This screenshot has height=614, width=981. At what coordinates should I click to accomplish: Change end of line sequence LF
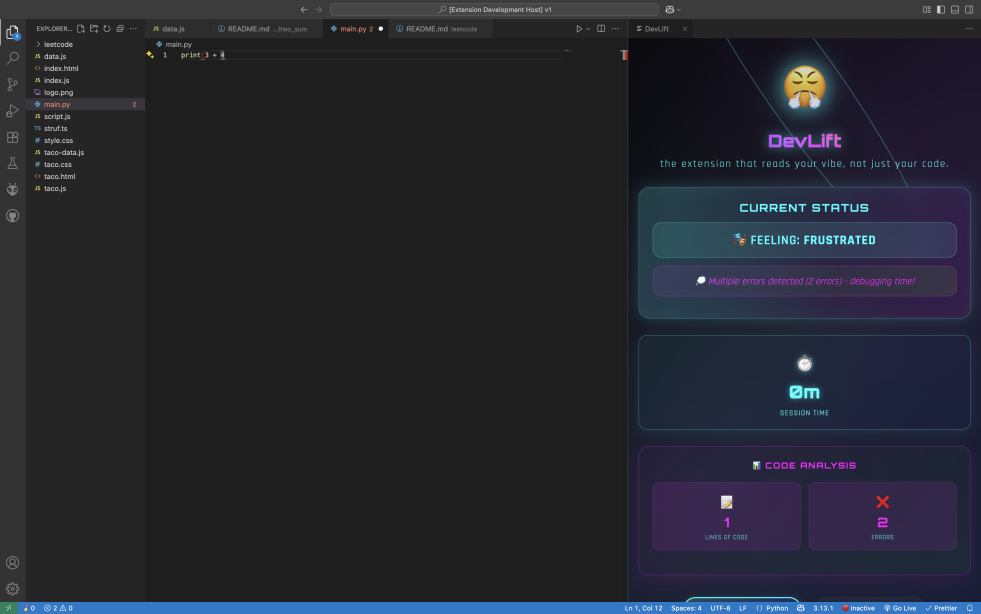click(743, 608)
